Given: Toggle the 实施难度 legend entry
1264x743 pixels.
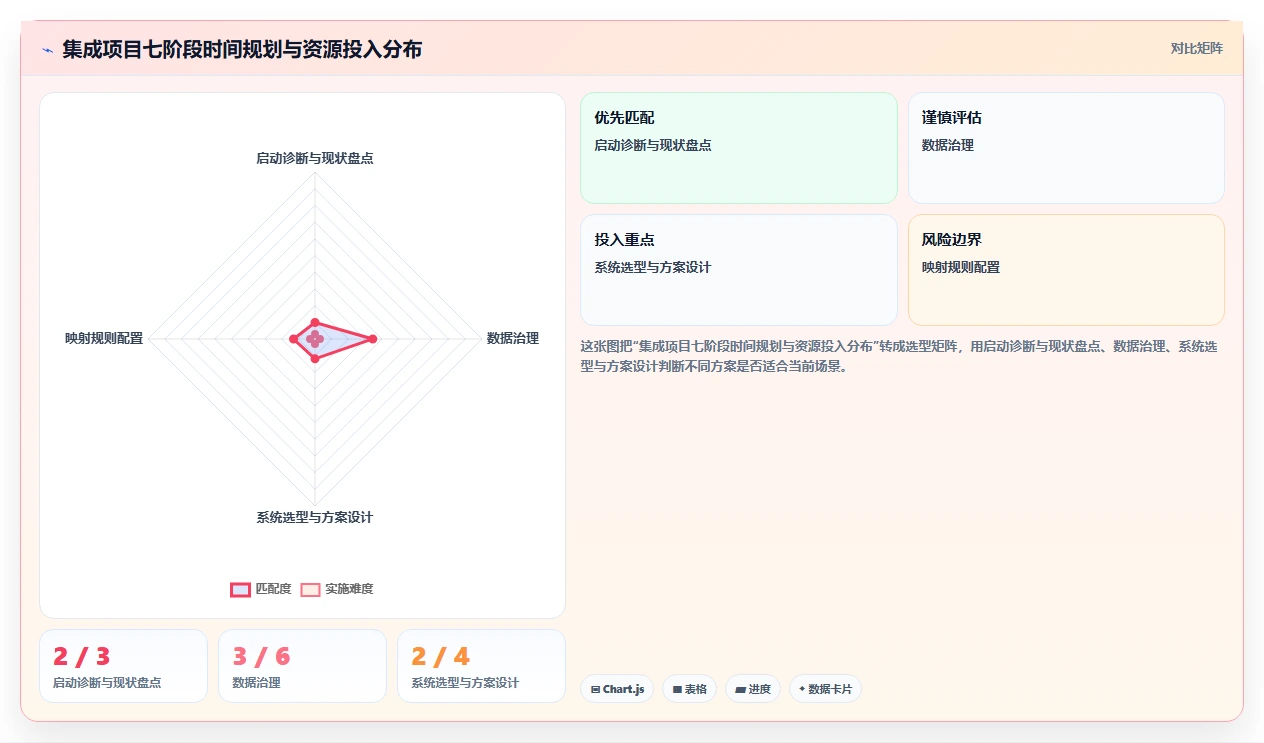Looking at the screenshot, I should [x=337, y=589].
